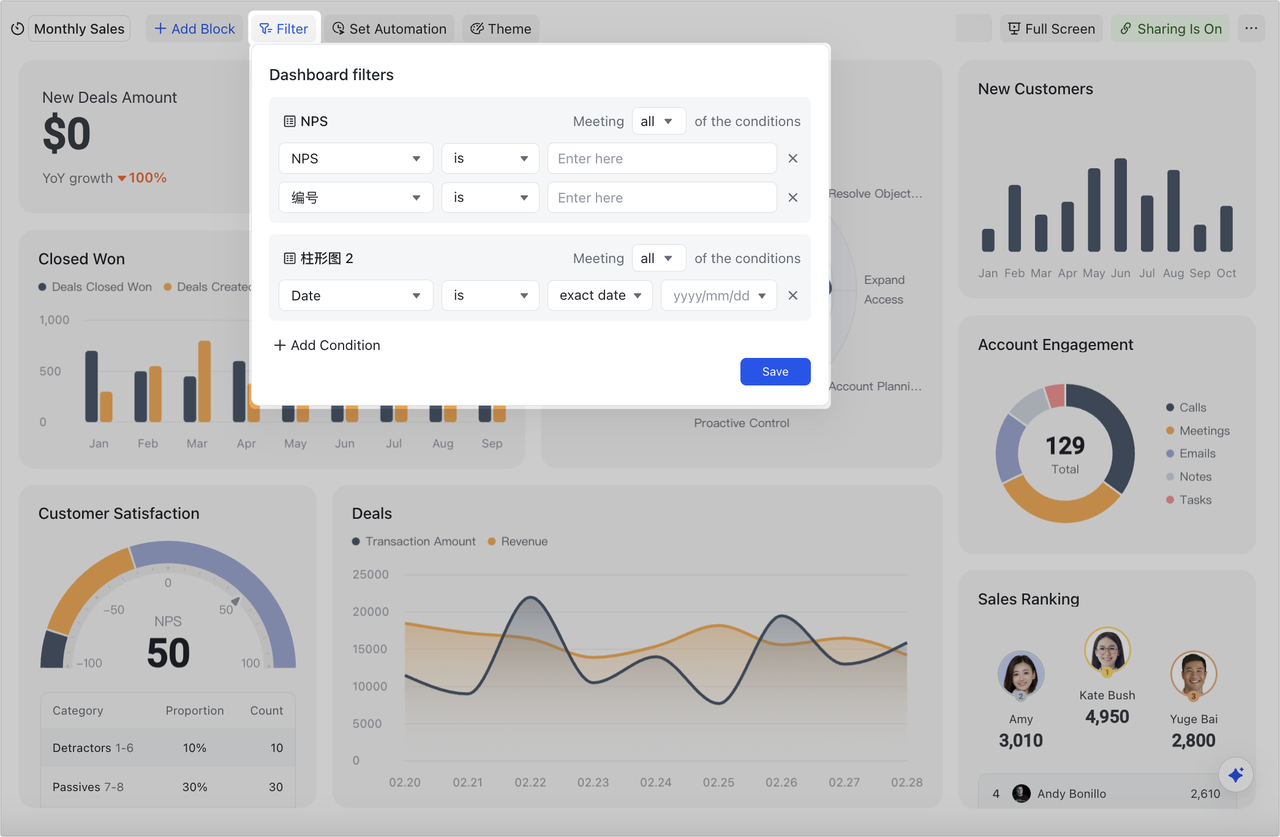This screenshot has width=1280, height=837.
Task: Open Set Automation from the toolbar
Action: (x=336, y=28)
